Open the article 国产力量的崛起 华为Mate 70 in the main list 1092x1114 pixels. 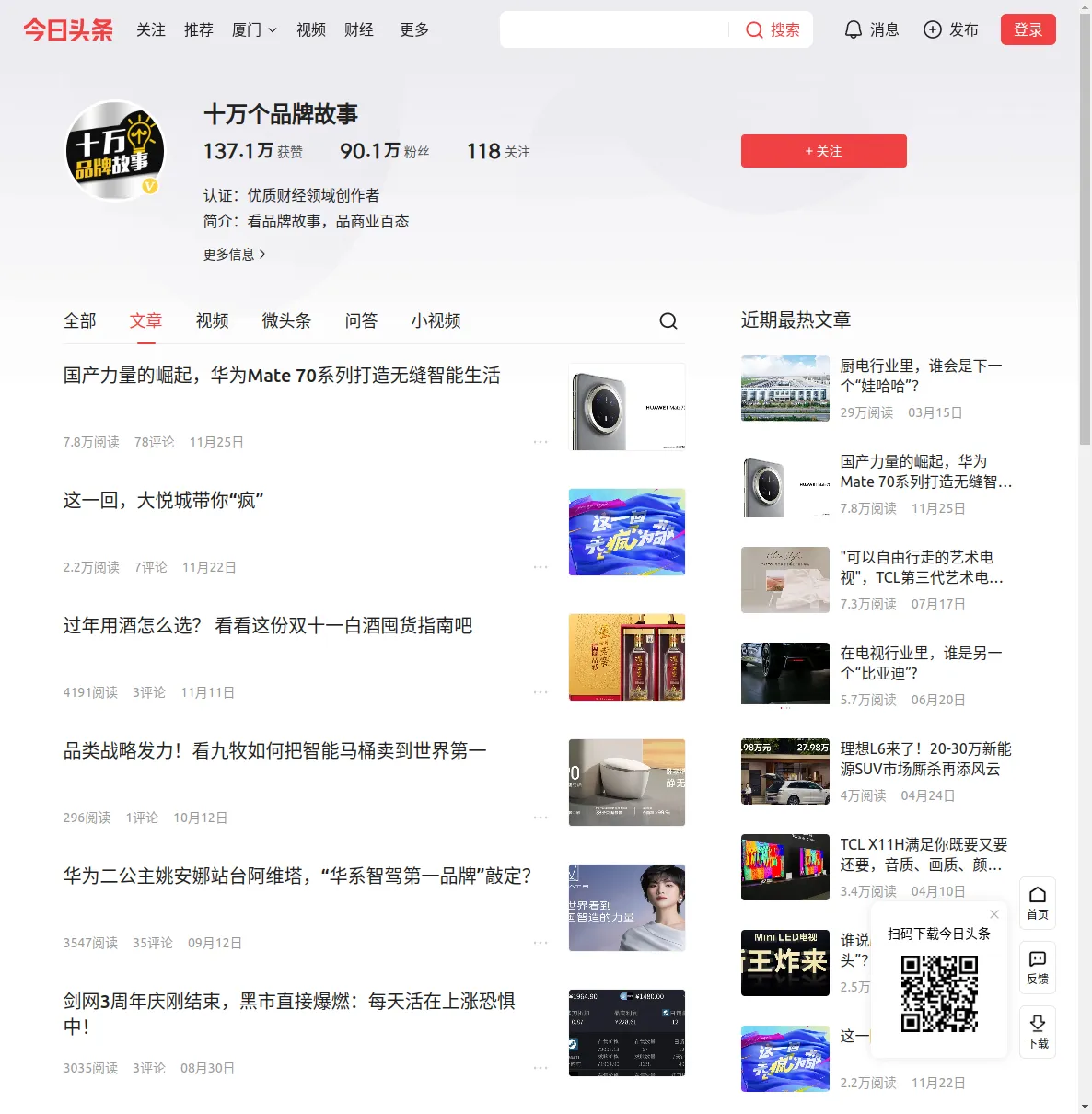[282, 376]
